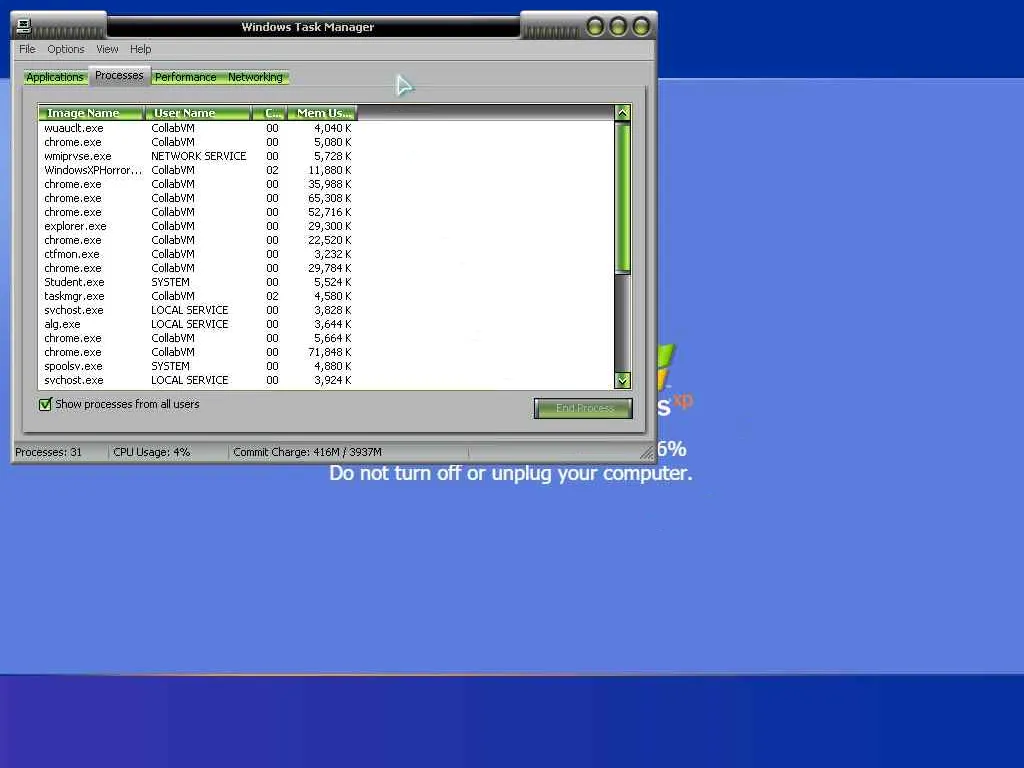Click the first round button in title bar
Image resolution: width=1024 pixels, height=768 pixels.
[595, 27]
